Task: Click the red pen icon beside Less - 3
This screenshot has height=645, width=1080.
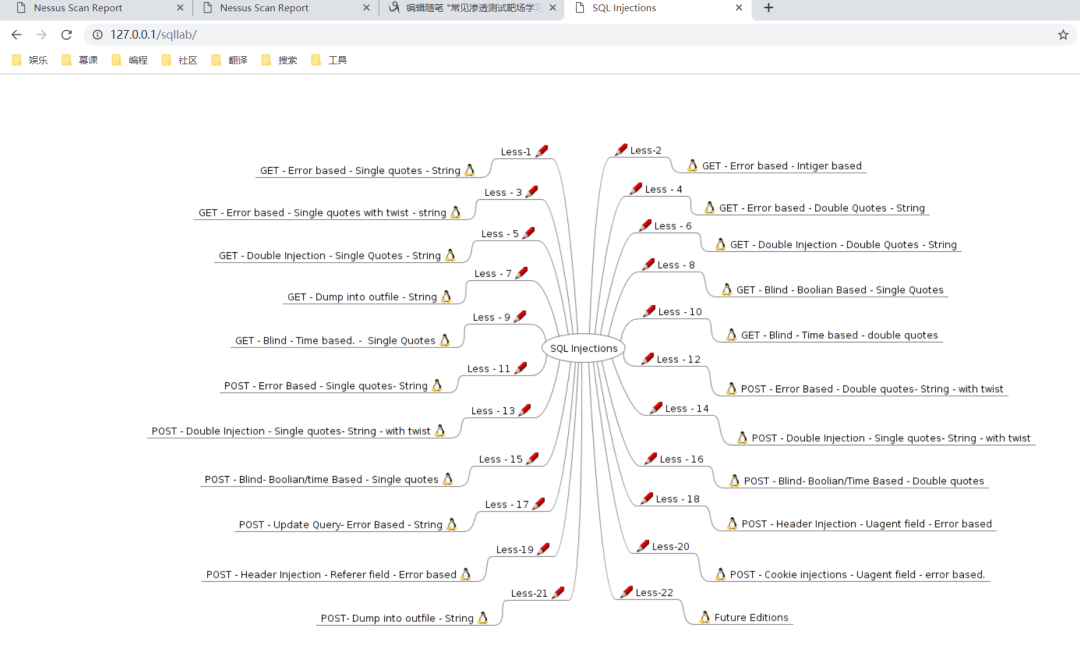Action: (x=532, y=192)
